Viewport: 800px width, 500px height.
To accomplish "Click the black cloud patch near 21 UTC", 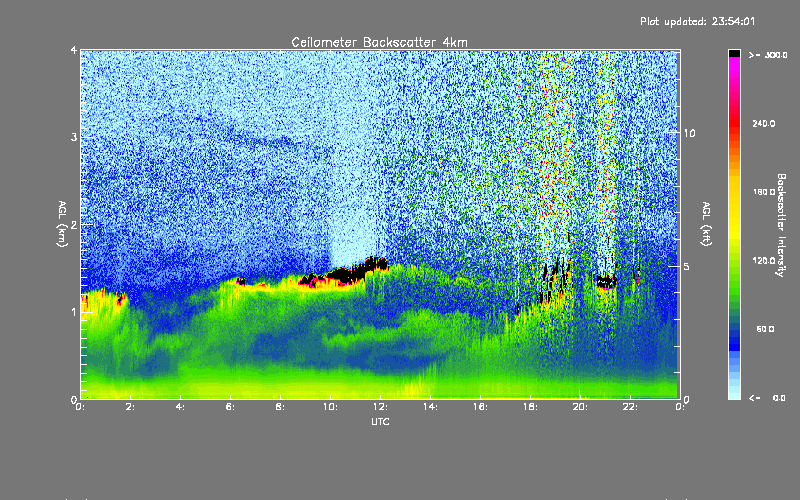I will pos(606,281).
